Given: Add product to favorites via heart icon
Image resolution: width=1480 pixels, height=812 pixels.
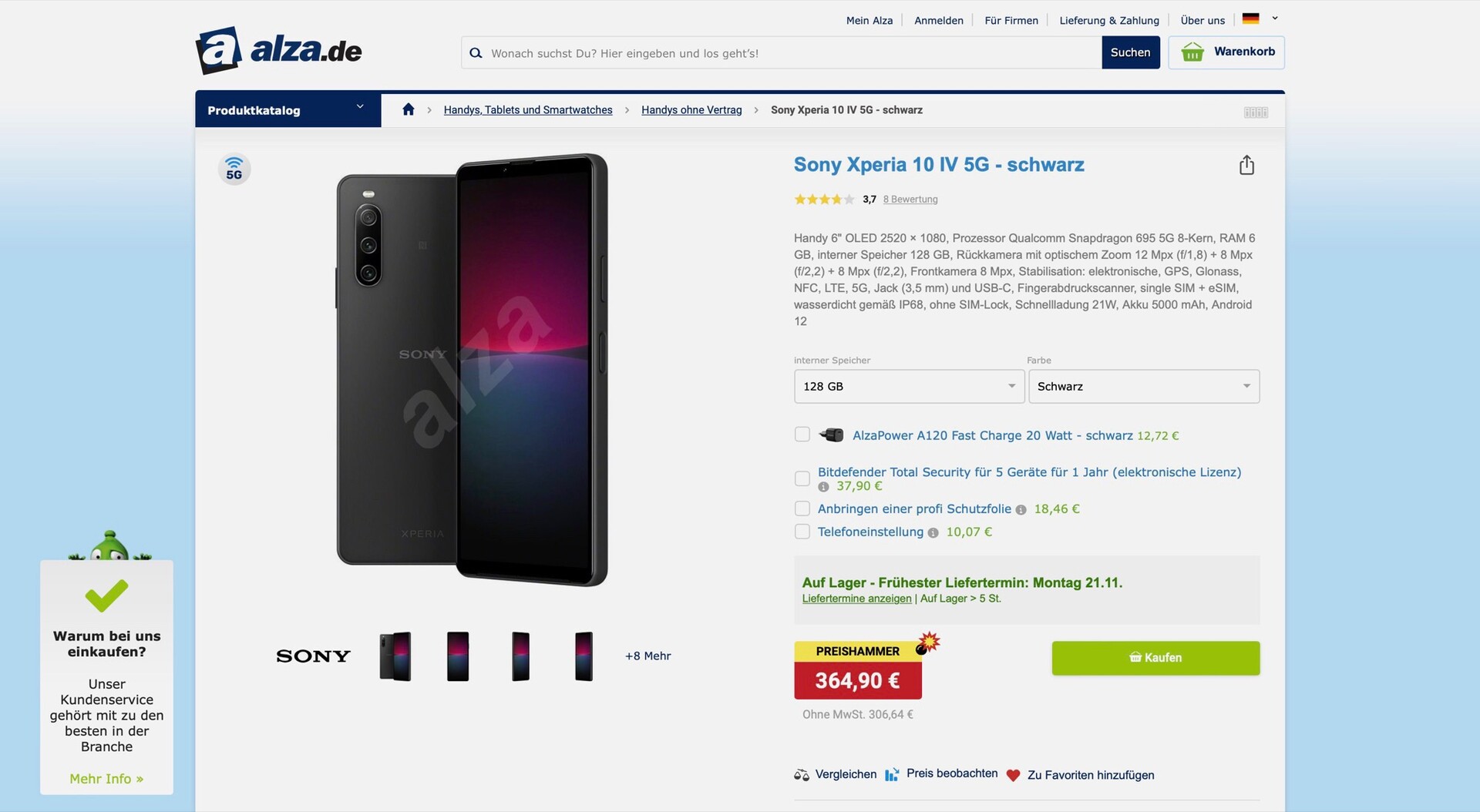Looking at the screenshot, I should point(1013,775).
